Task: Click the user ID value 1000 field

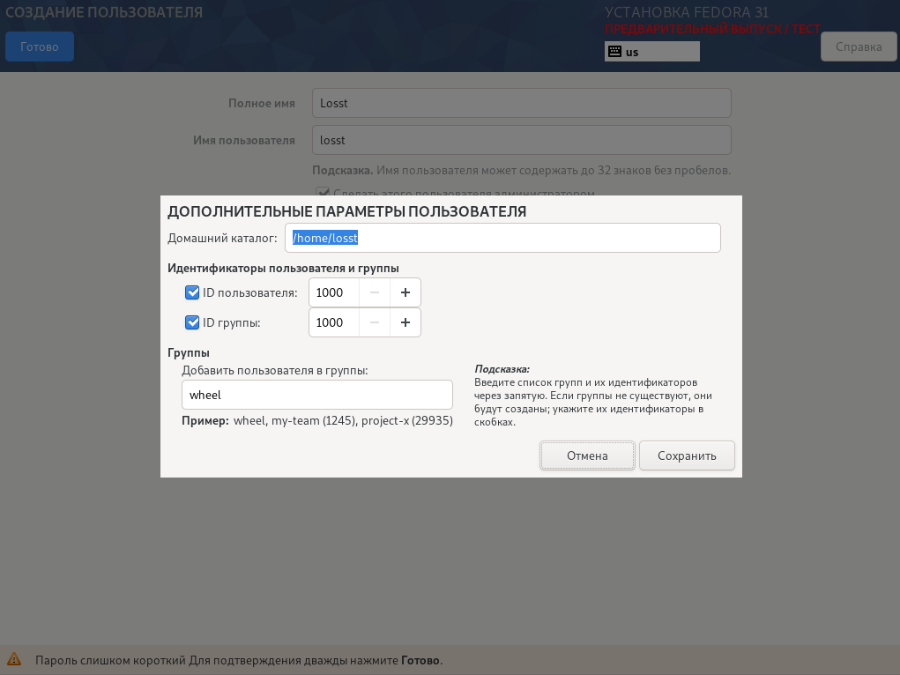Action: pos(333,293)
